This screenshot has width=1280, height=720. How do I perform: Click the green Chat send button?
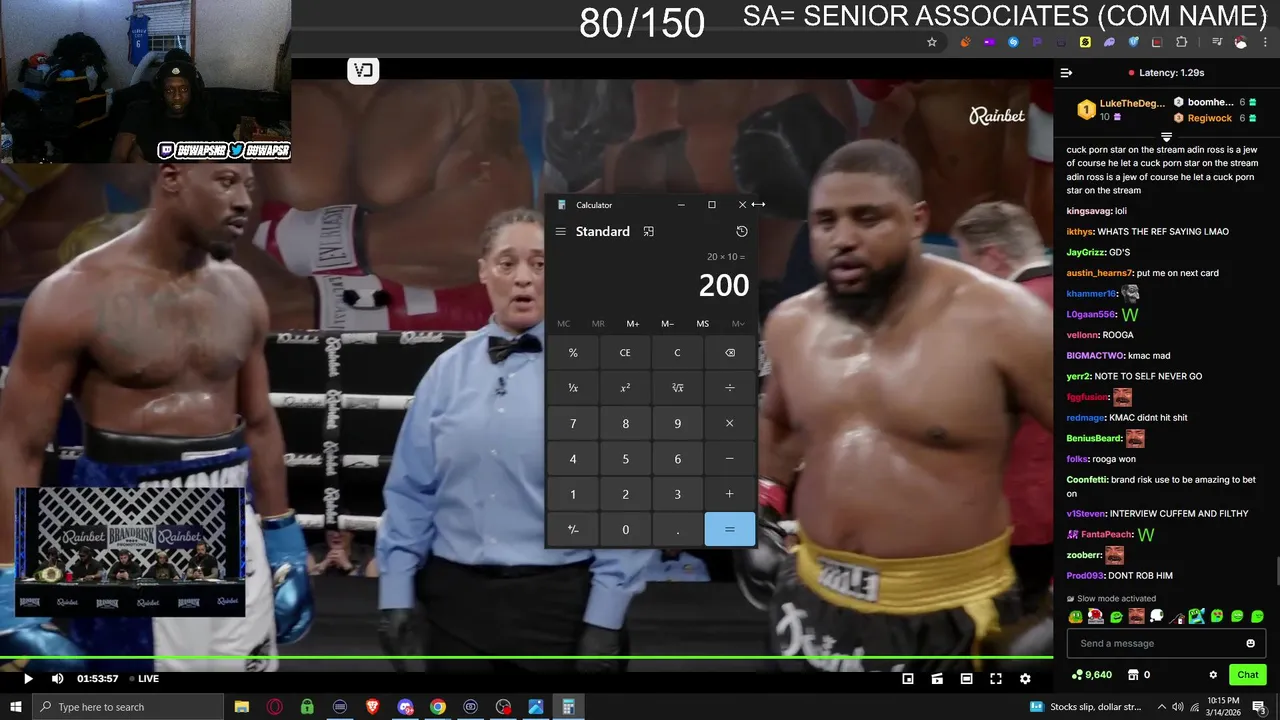1248,675
